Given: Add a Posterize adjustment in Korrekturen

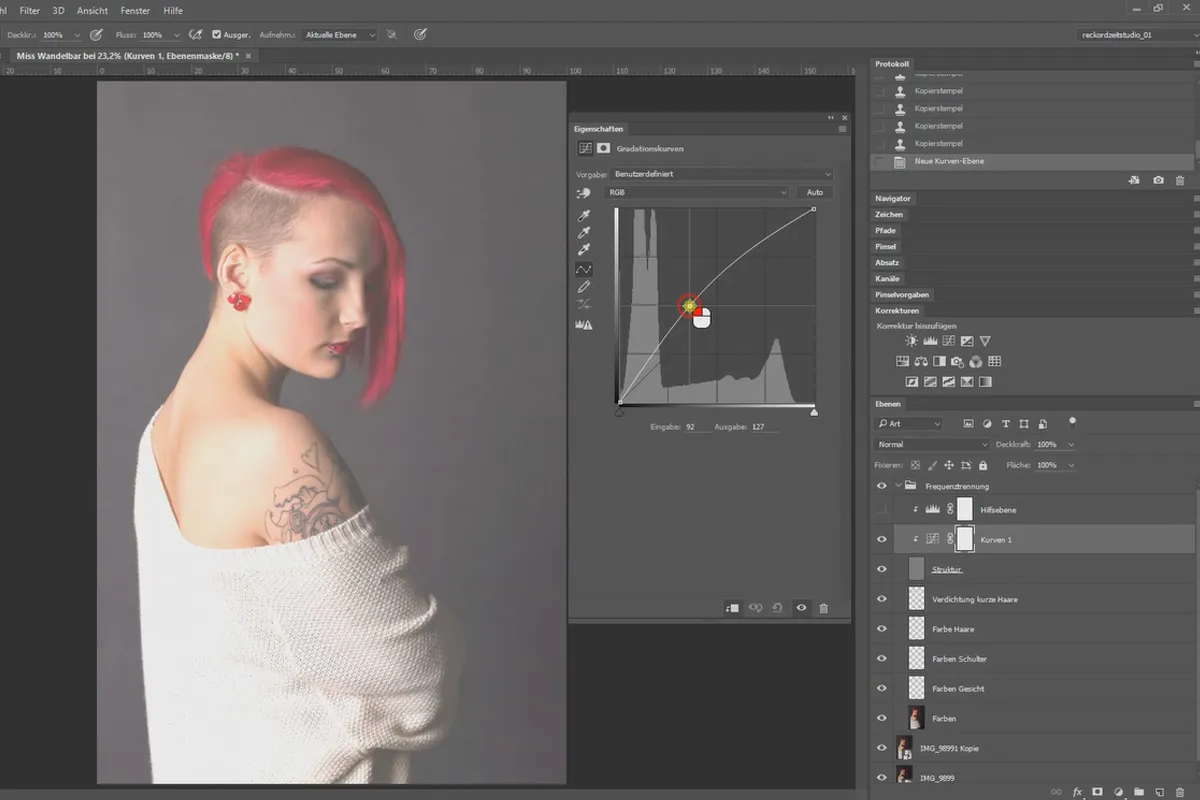Looking at the screenshot, I should pos(930,382).
